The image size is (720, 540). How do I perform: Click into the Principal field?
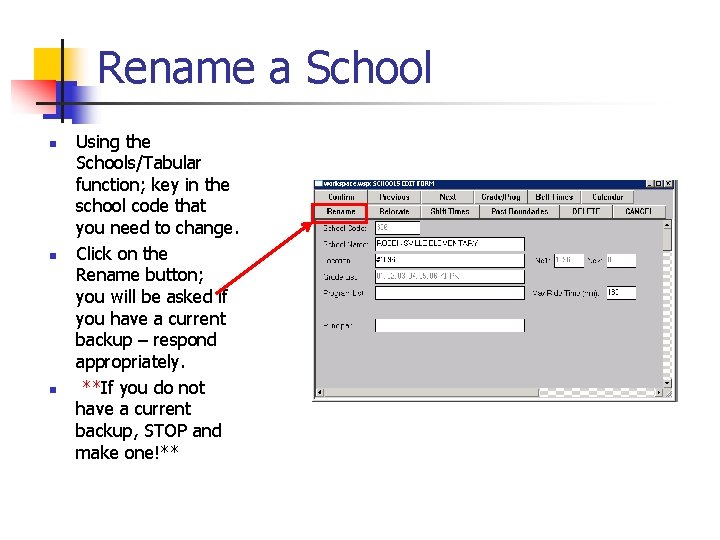[450, 326]
